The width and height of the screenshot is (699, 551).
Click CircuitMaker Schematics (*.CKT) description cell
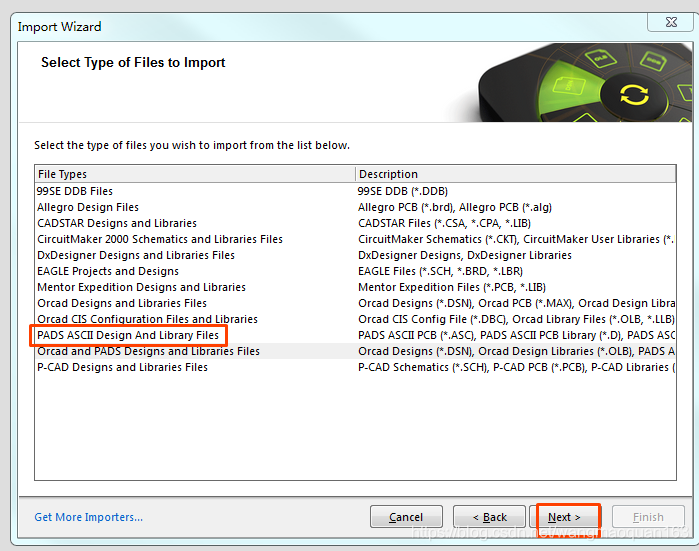coord(516,239)
